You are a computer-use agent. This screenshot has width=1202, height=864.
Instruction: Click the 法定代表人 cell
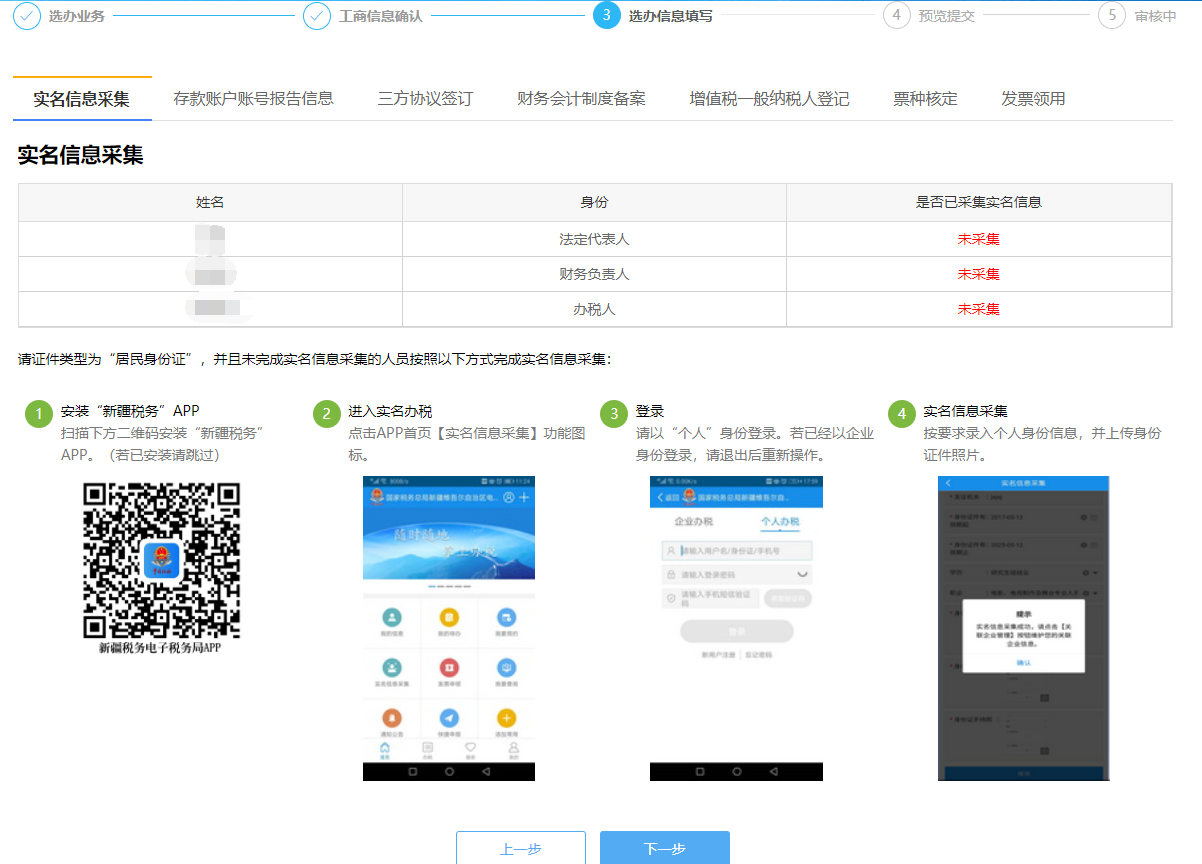click(594, 239)
